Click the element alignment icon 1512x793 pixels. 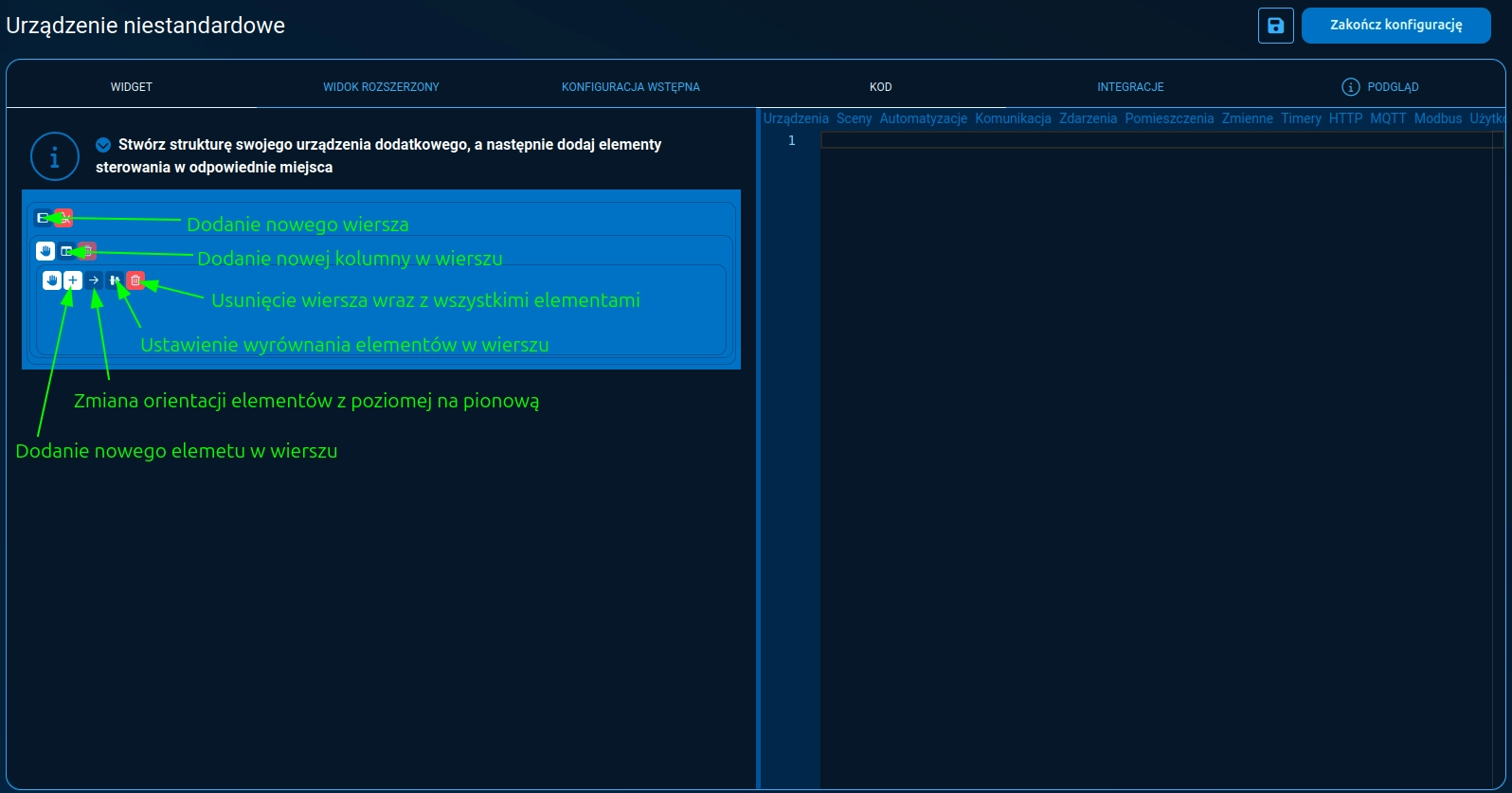[x=115, y=280]
